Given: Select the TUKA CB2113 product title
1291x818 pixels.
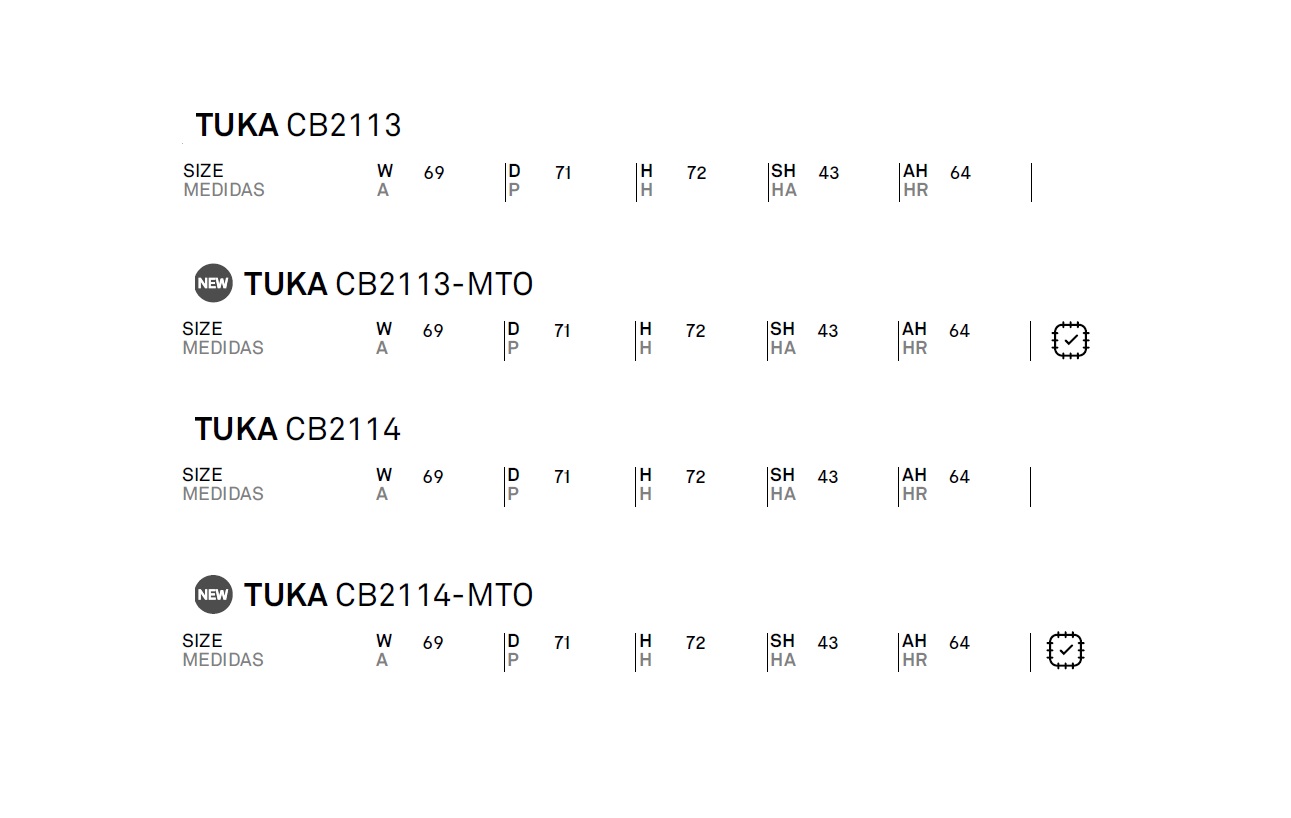Looking at the screenshot, I should (x=298, y=125).
